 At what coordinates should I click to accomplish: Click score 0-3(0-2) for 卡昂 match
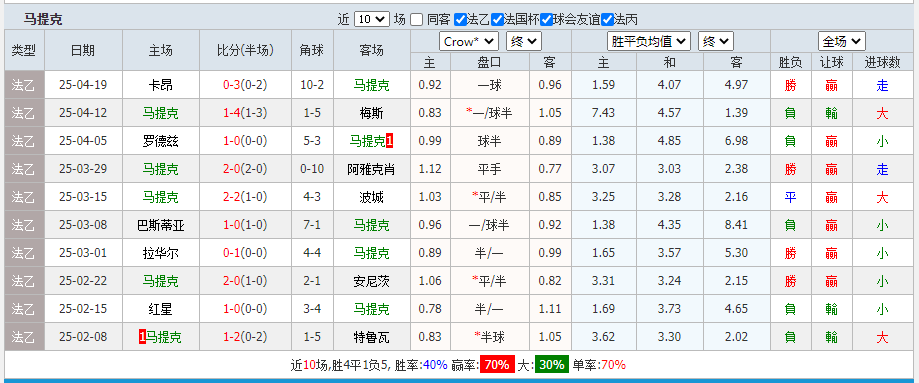(x=245, y=85)
